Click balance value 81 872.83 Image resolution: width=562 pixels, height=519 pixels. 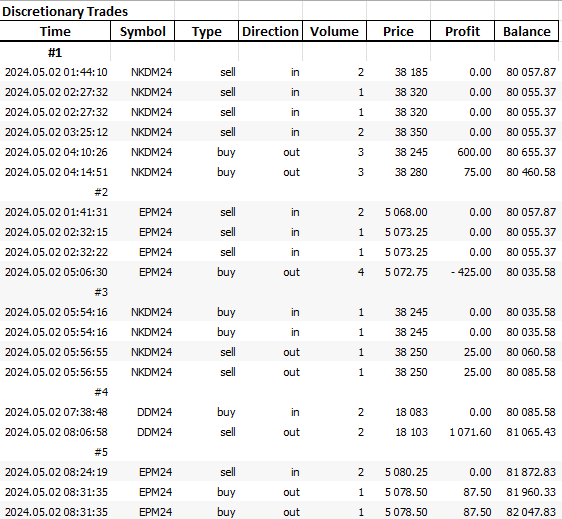pyautogui.click(x=531, y=472)
